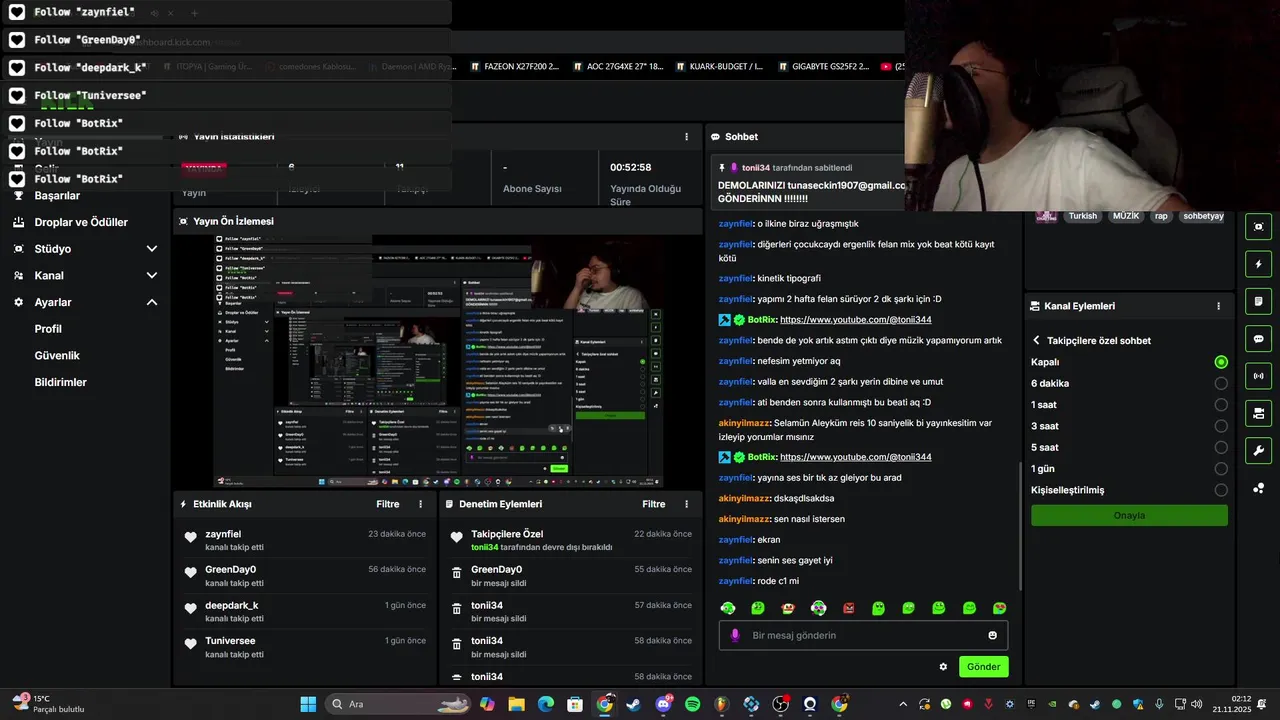This screenshot has height=720, width=1280.
Task: Insert the red angry emote
Action: coord(849,608)
